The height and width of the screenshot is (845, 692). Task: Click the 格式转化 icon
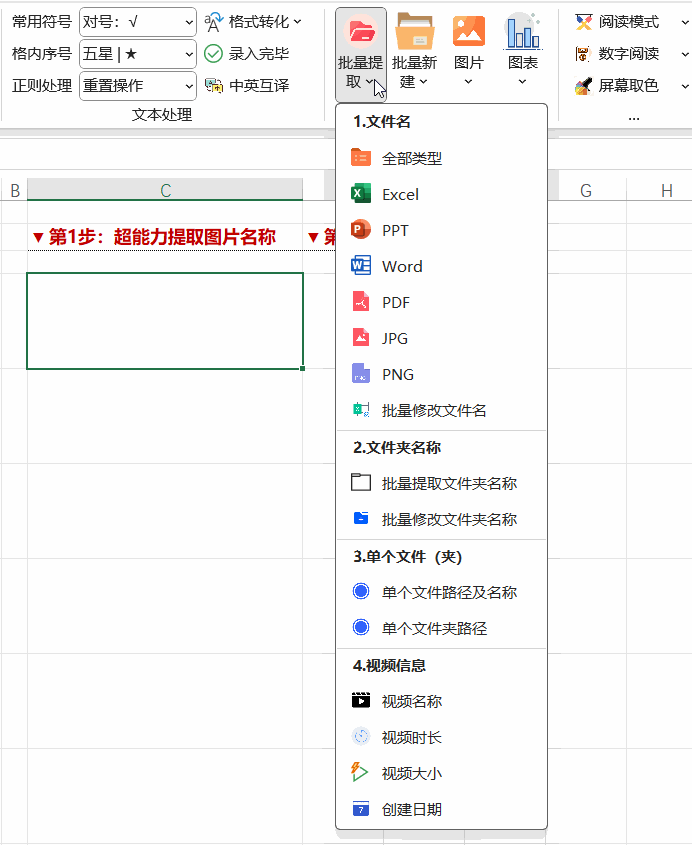pos(213,22)
